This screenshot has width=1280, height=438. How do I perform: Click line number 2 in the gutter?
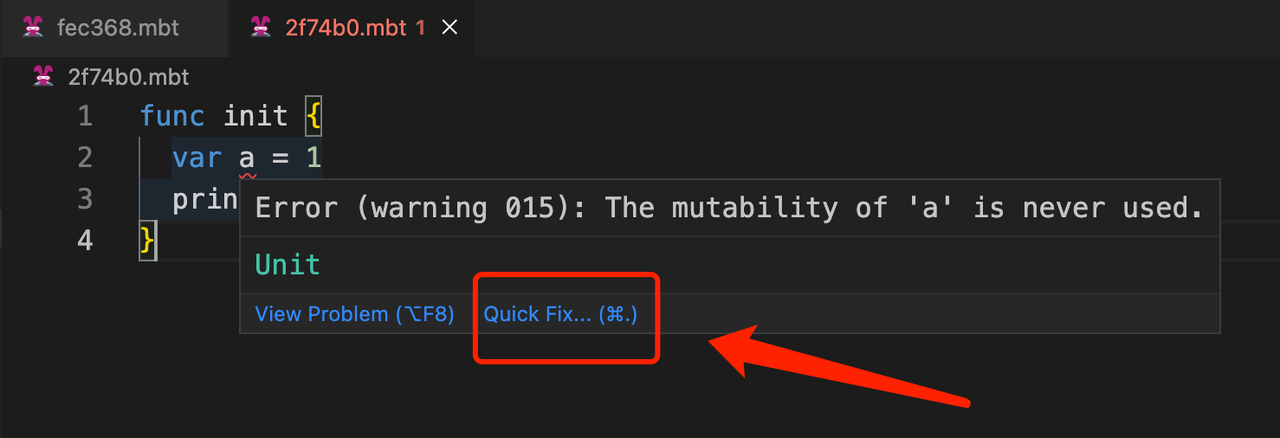pos(84,158)
